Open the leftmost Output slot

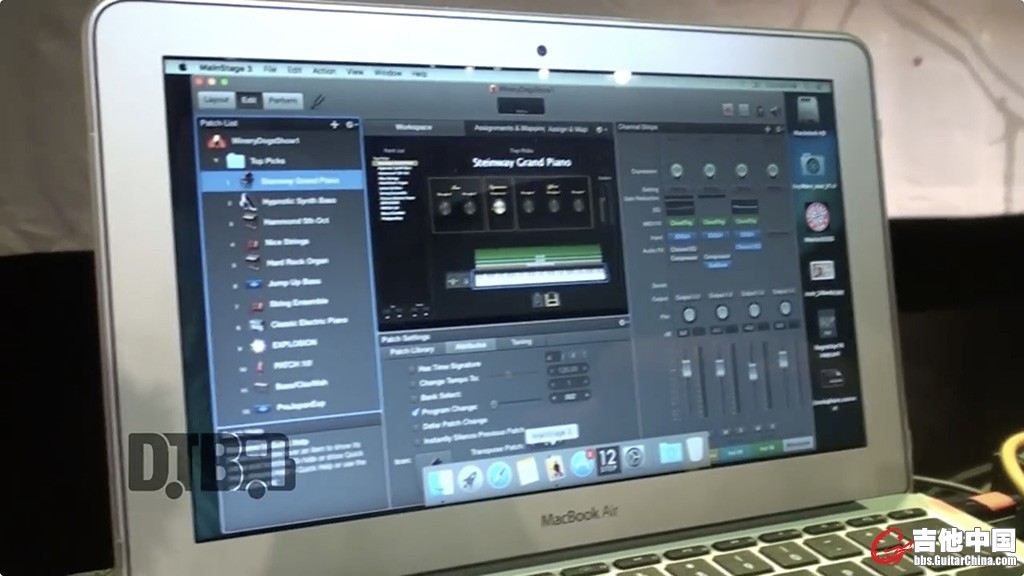point(687,297)
